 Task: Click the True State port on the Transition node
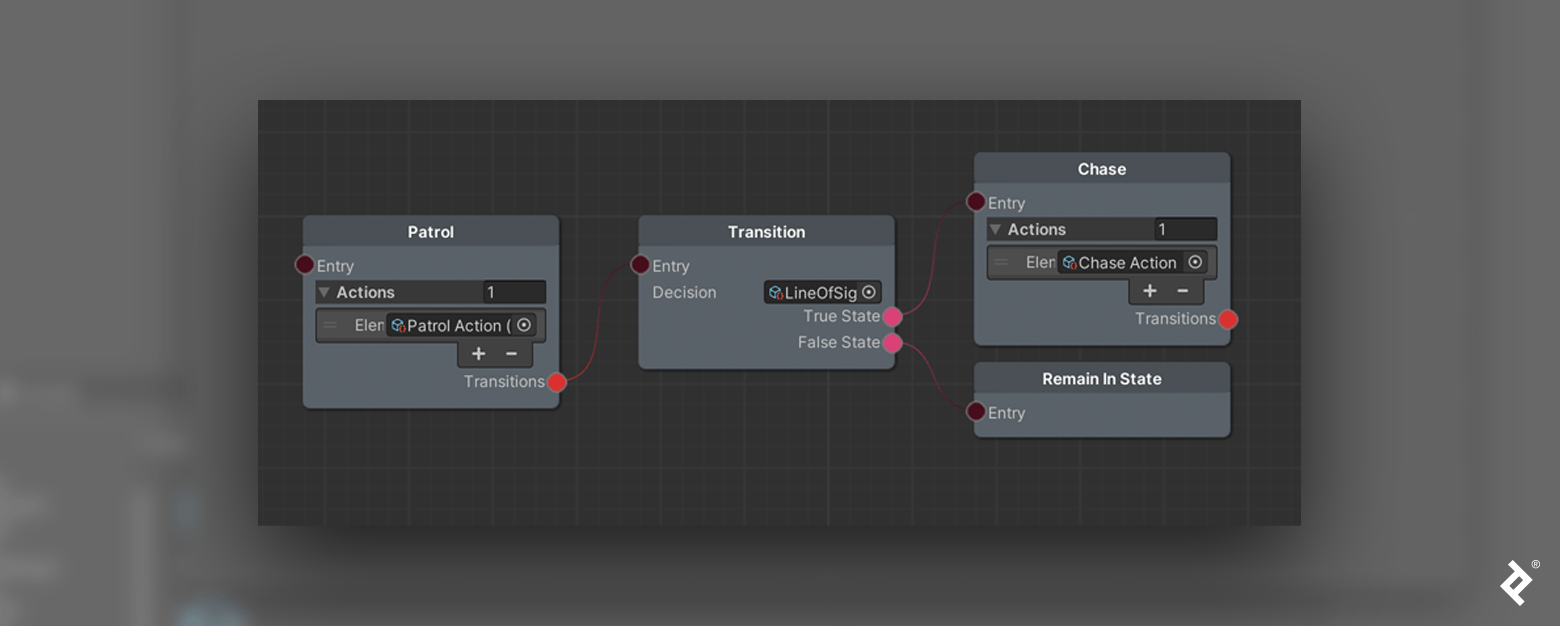click(893, 316)
